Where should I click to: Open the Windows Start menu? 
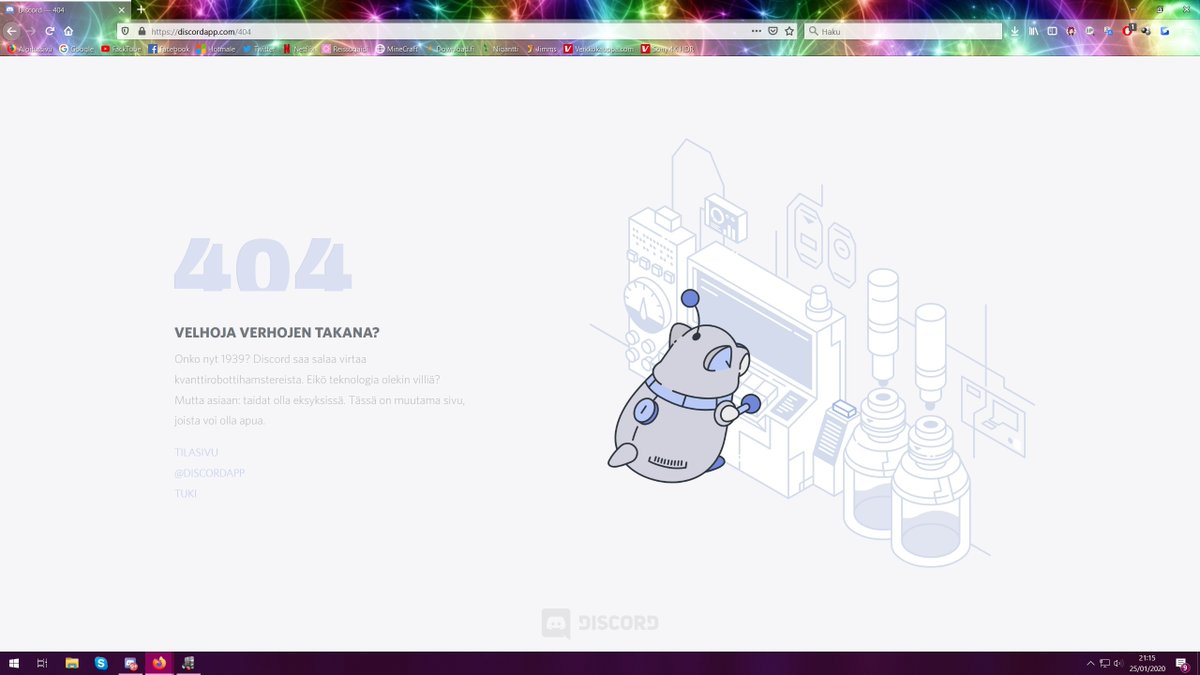14,663
